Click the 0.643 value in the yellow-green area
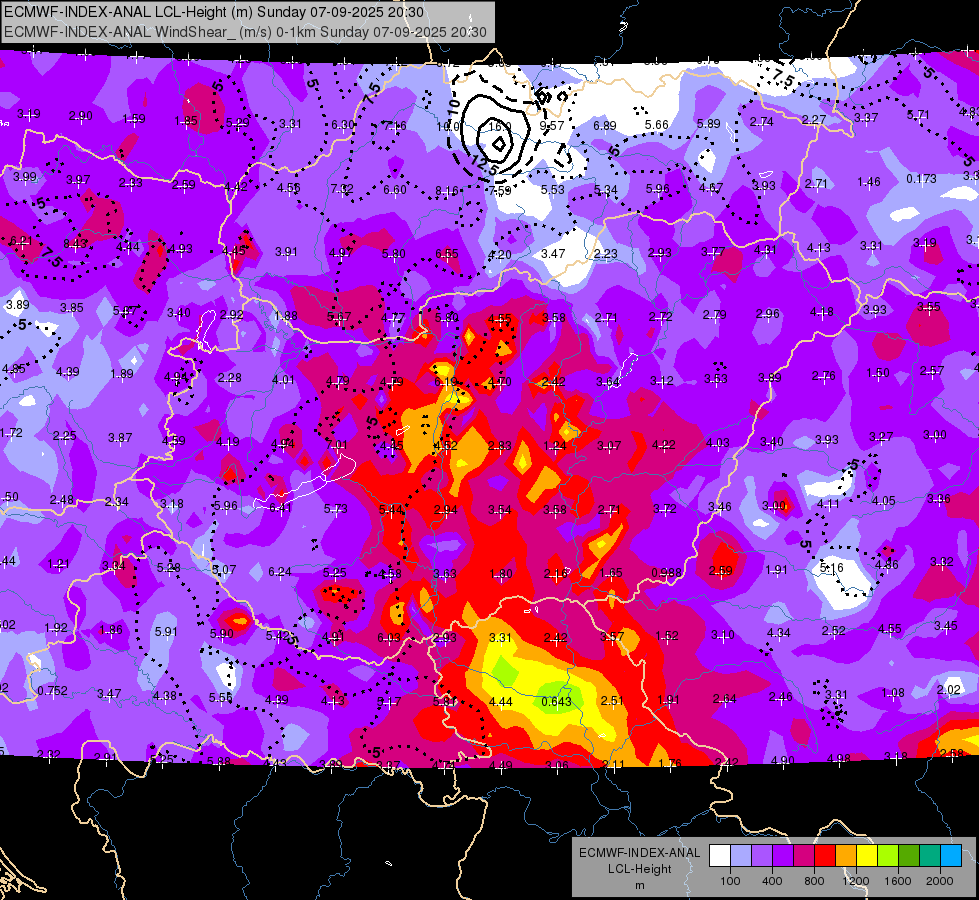 click(556, 701)
